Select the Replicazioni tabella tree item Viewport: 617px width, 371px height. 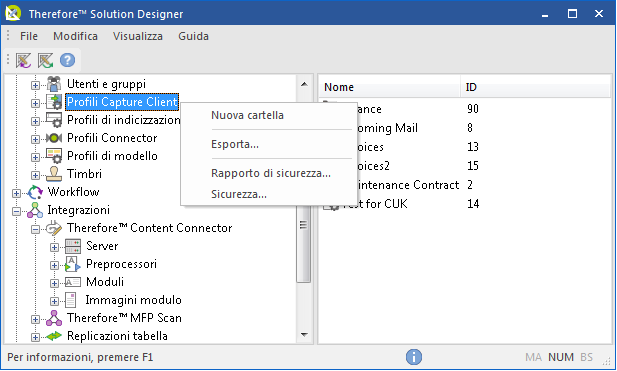[117, 336]
